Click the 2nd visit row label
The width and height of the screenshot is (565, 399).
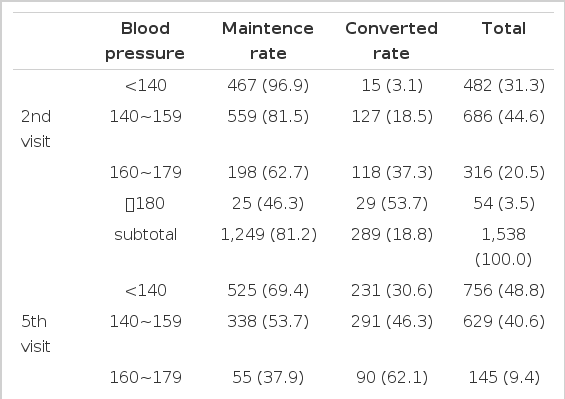[36, 129]
